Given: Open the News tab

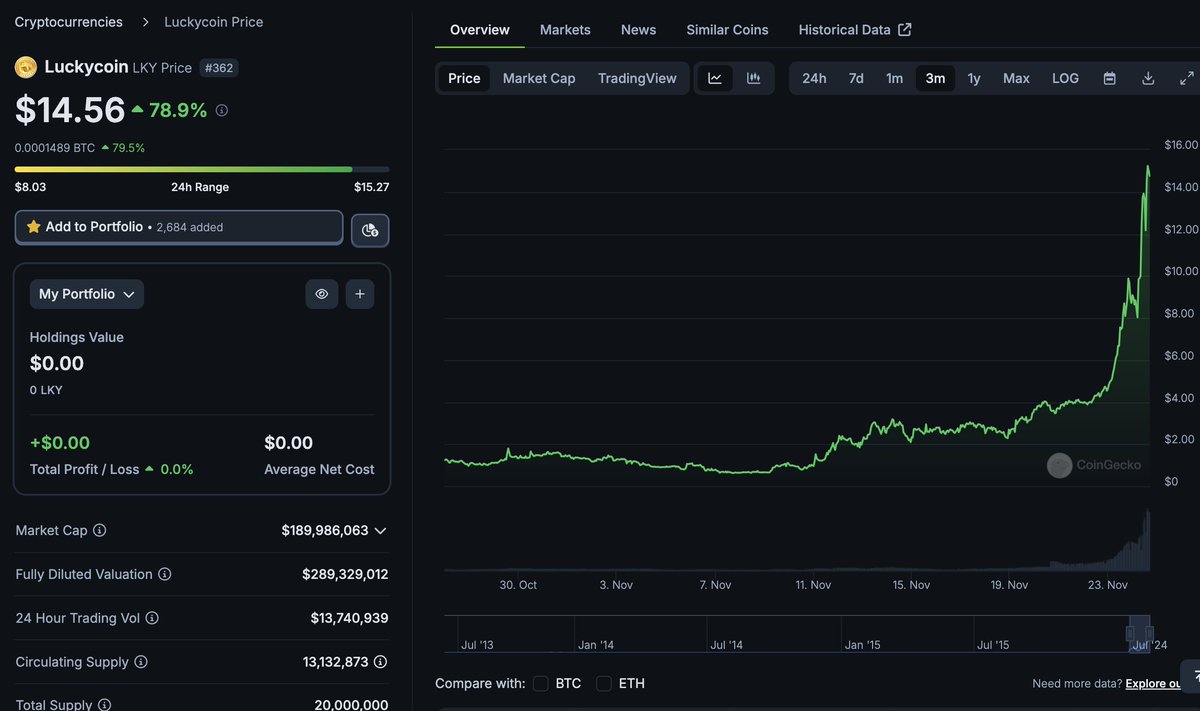Looking at the screenshot, I should click(638, 30).
